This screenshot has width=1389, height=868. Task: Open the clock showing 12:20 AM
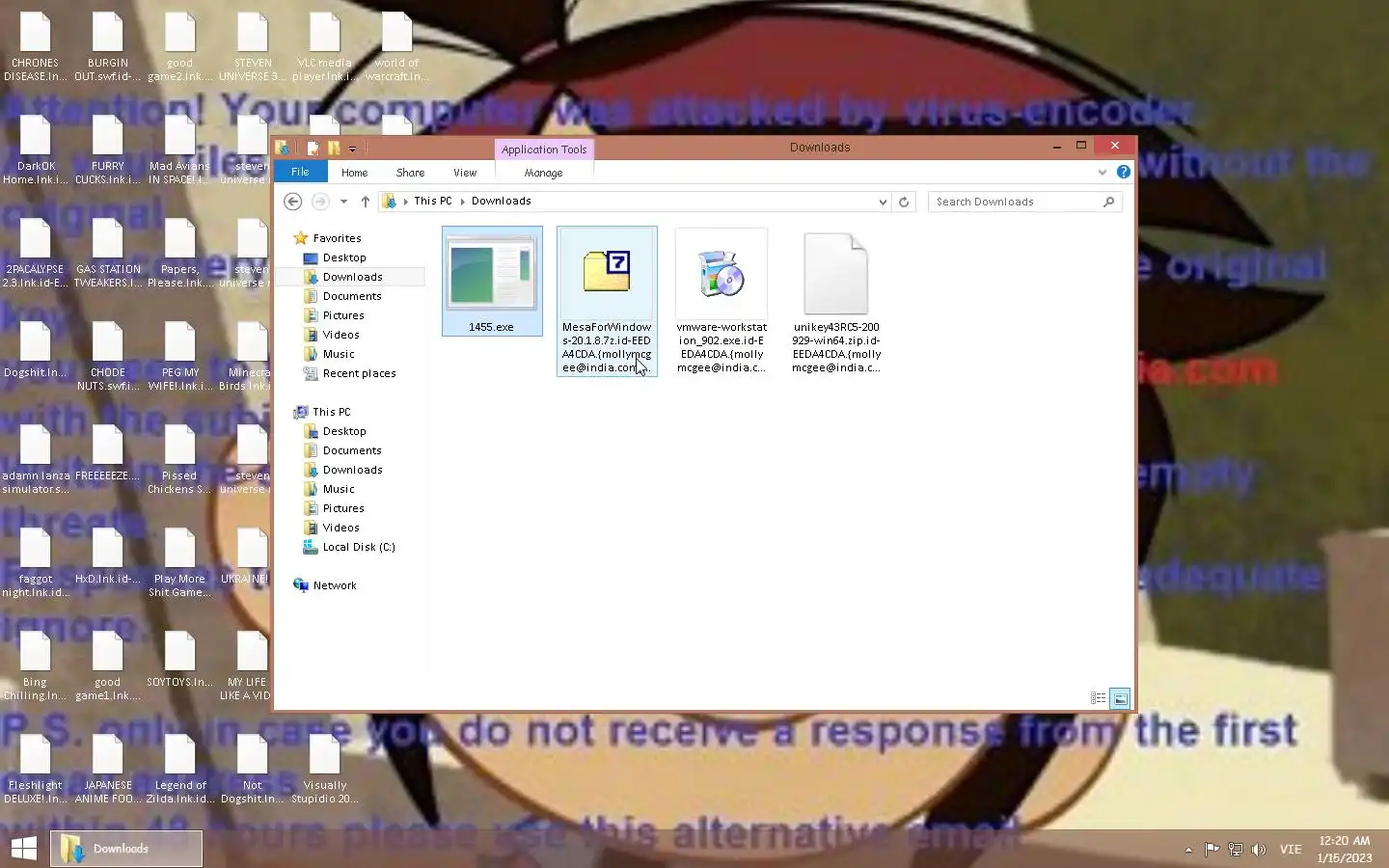(1344, 849)
